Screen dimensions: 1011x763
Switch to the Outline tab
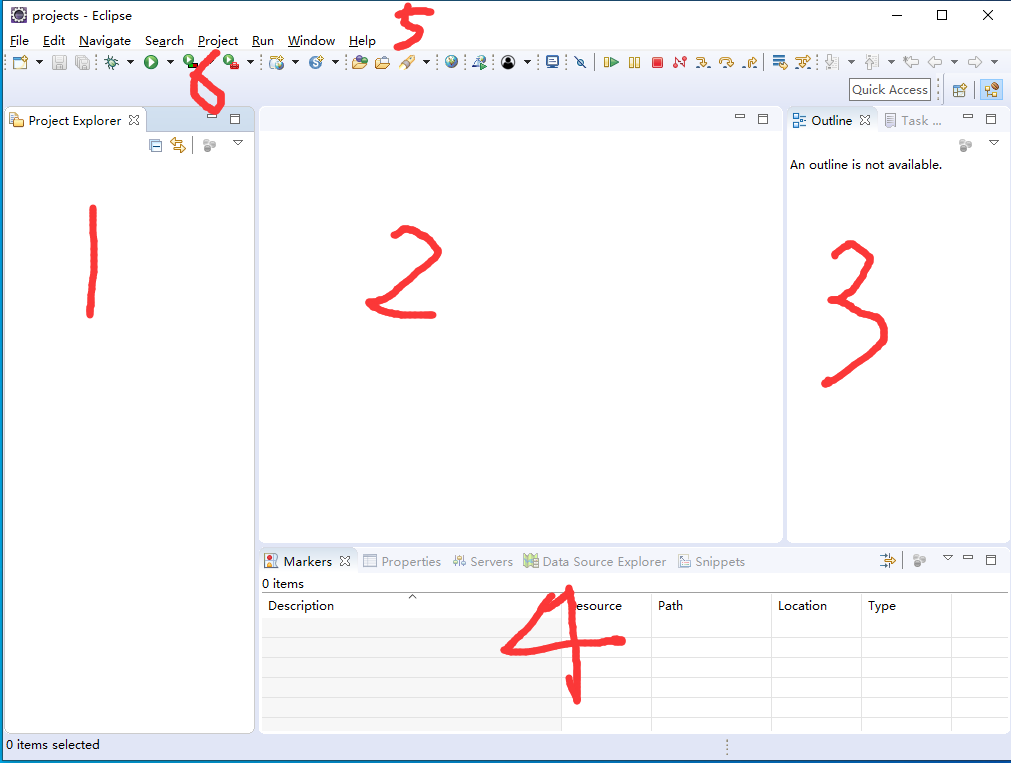pos(831,121)
